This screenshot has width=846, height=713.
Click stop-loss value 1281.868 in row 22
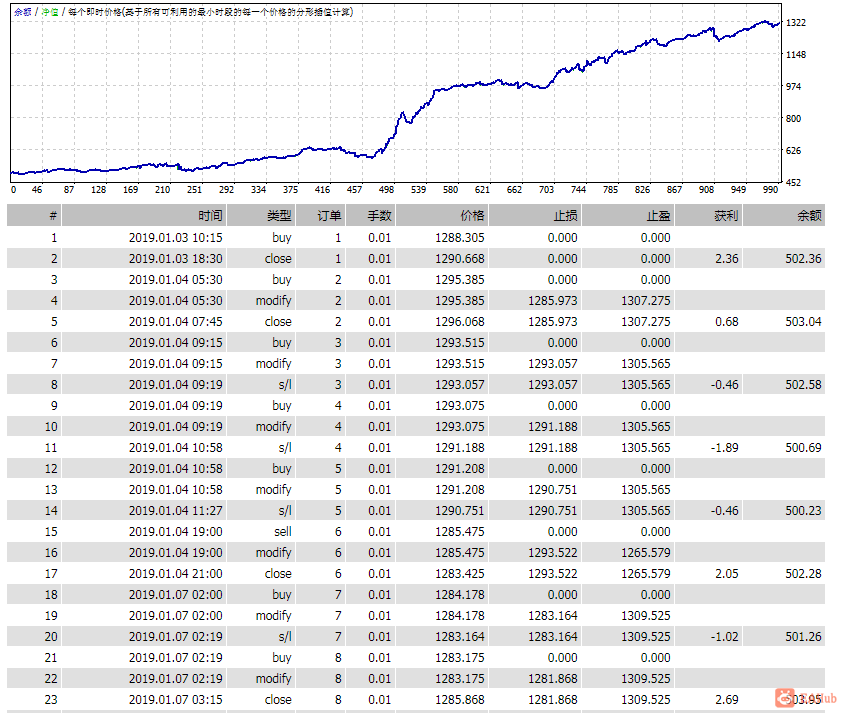pyautogui.click(x=552, y=679)
